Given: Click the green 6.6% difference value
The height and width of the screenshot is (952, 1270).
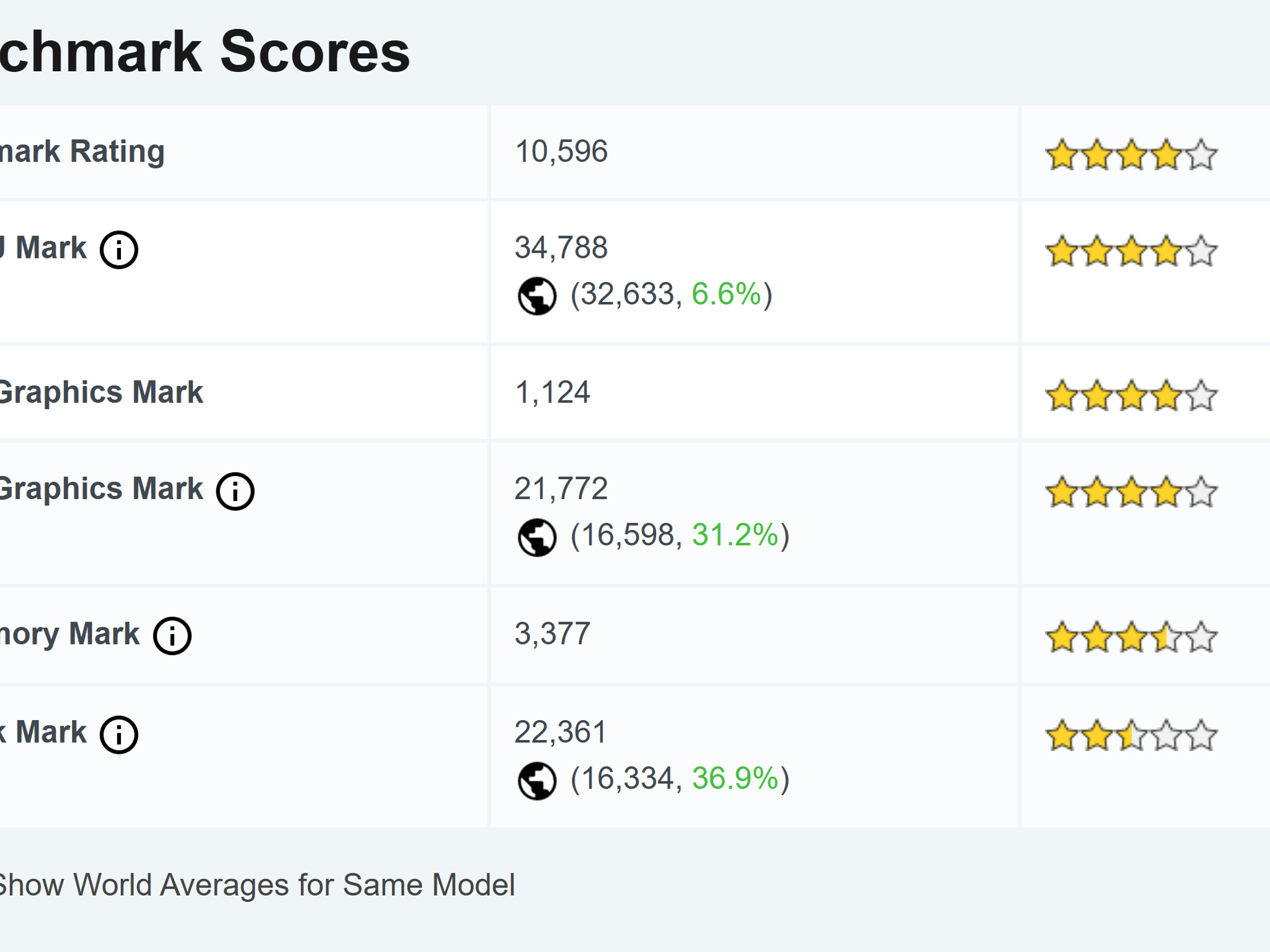Looking at the screenshot, I should (x=726, y=294).
